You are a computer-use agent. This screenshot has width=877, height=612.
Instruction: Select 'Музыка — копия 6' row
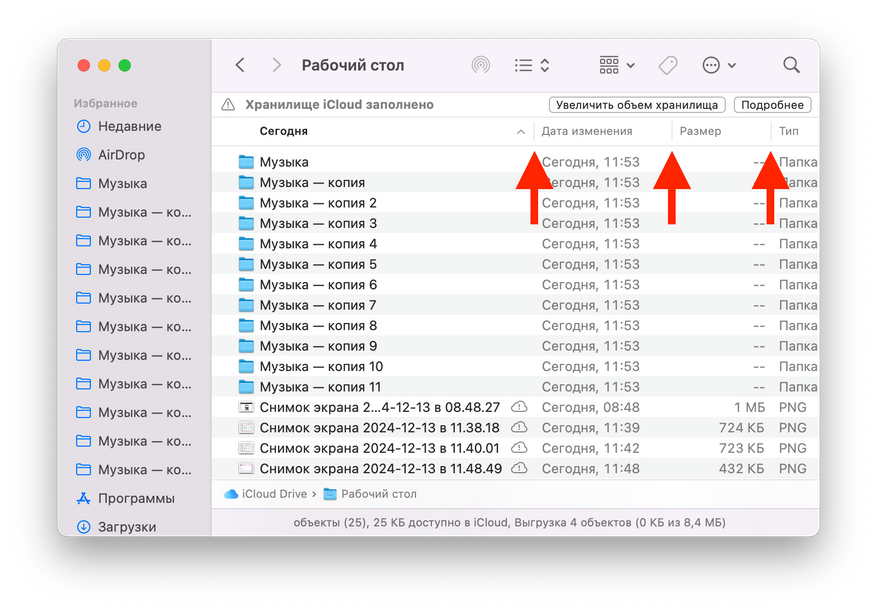515,285
